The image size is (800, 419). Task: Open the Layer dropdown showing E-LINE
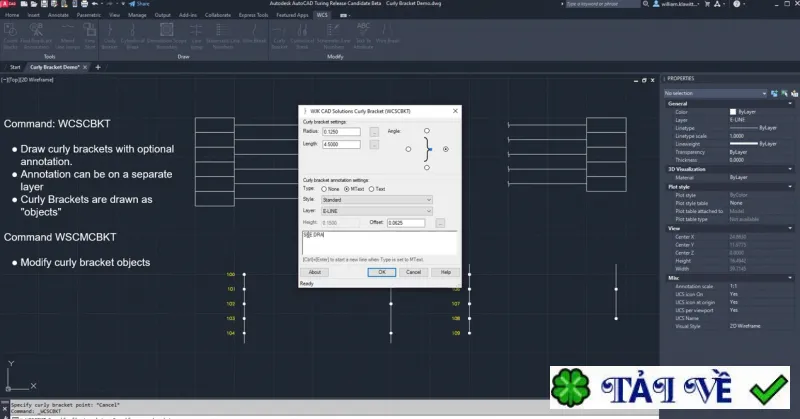pyautogui.click(x=377, y=211)
